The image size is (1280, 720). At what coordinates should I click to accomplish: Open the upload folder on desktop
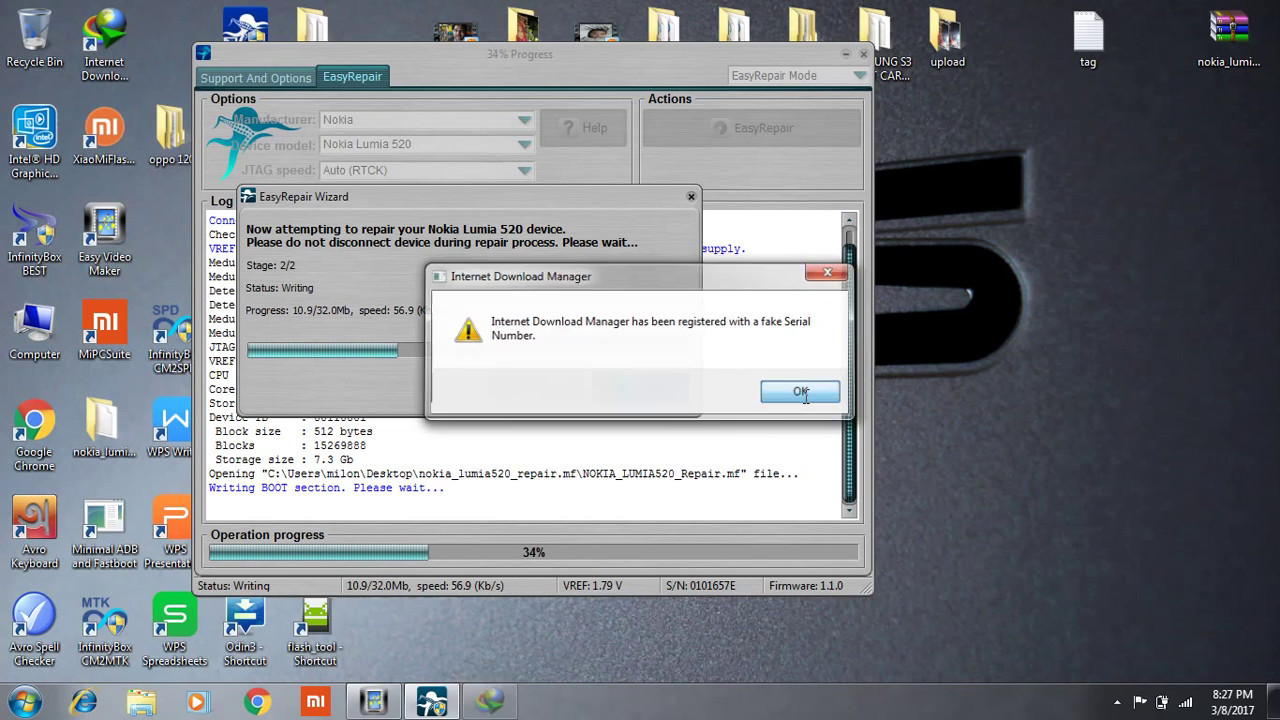coord(947,38)
